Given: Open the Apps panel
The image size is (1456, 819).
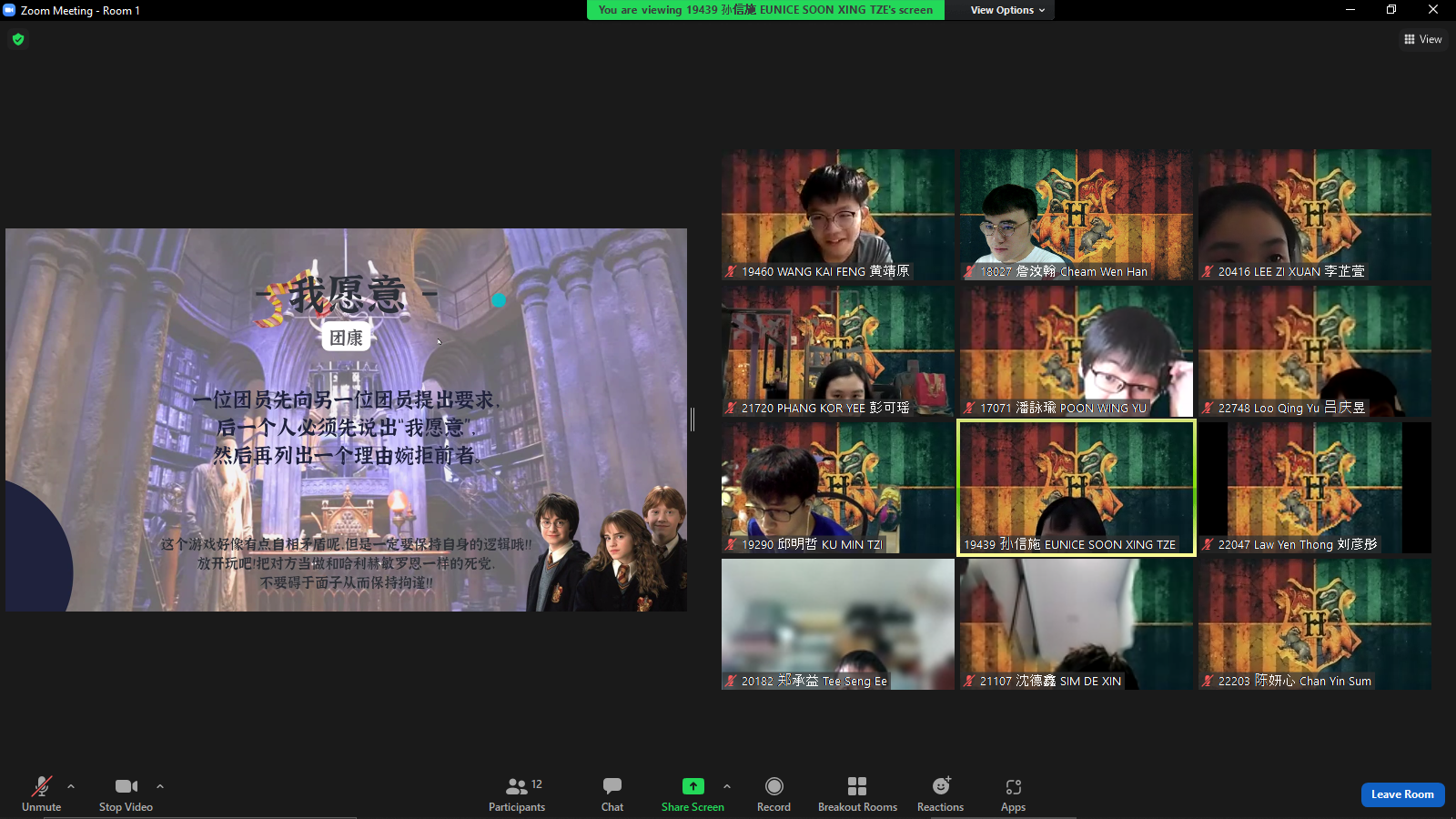Looking at the screenshot, I should [1014, 794].
